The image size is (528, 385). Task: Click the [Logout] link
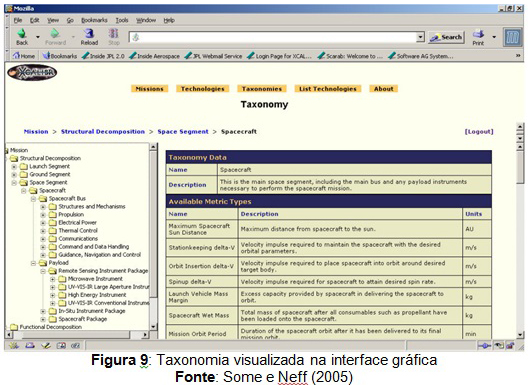(x=479, y=132)
